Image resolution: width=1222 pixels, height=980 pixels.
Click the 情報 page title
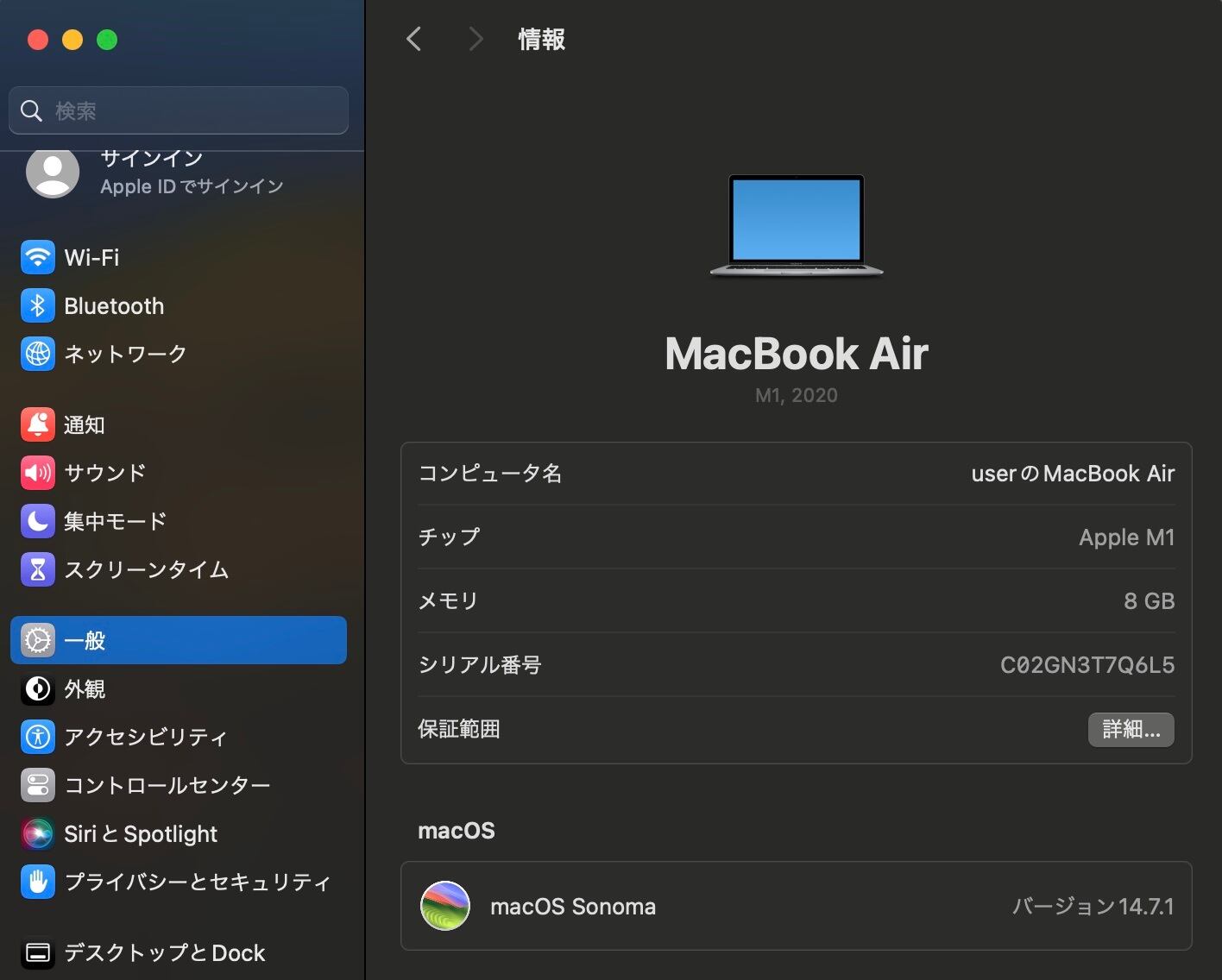[x=542, y=39]
